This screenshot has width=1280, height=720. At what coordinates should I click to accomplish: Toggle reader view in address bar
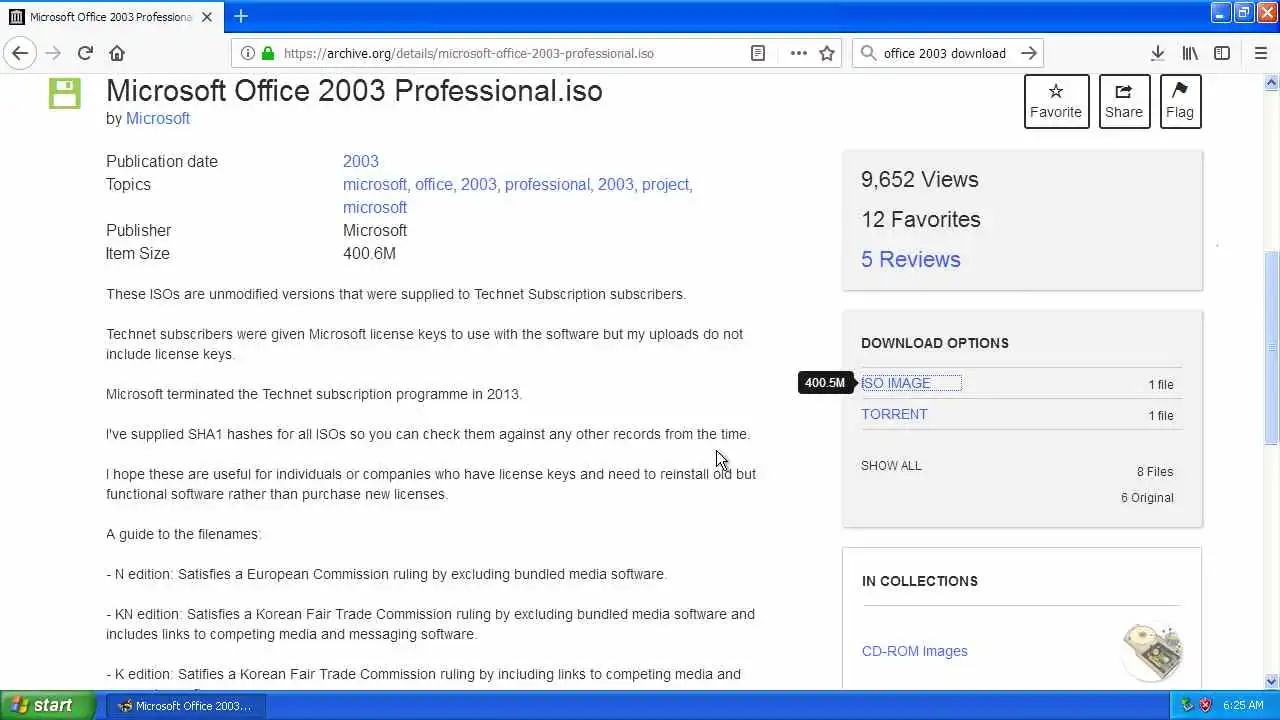(x=758, y=53)
